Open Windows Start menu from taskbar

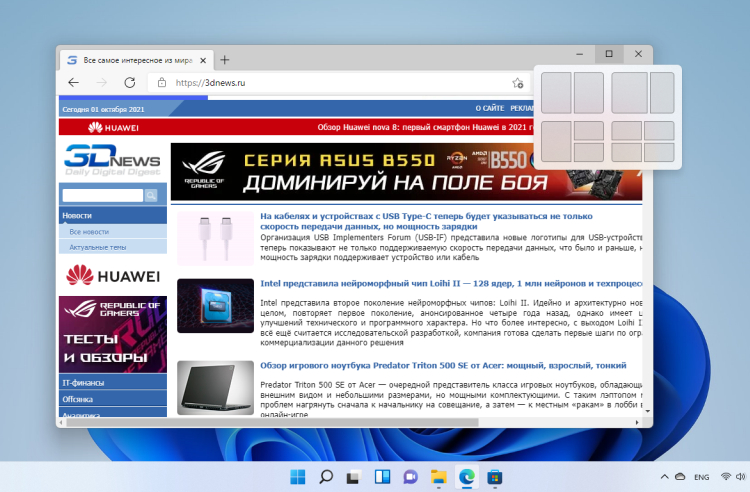(298, 477)
